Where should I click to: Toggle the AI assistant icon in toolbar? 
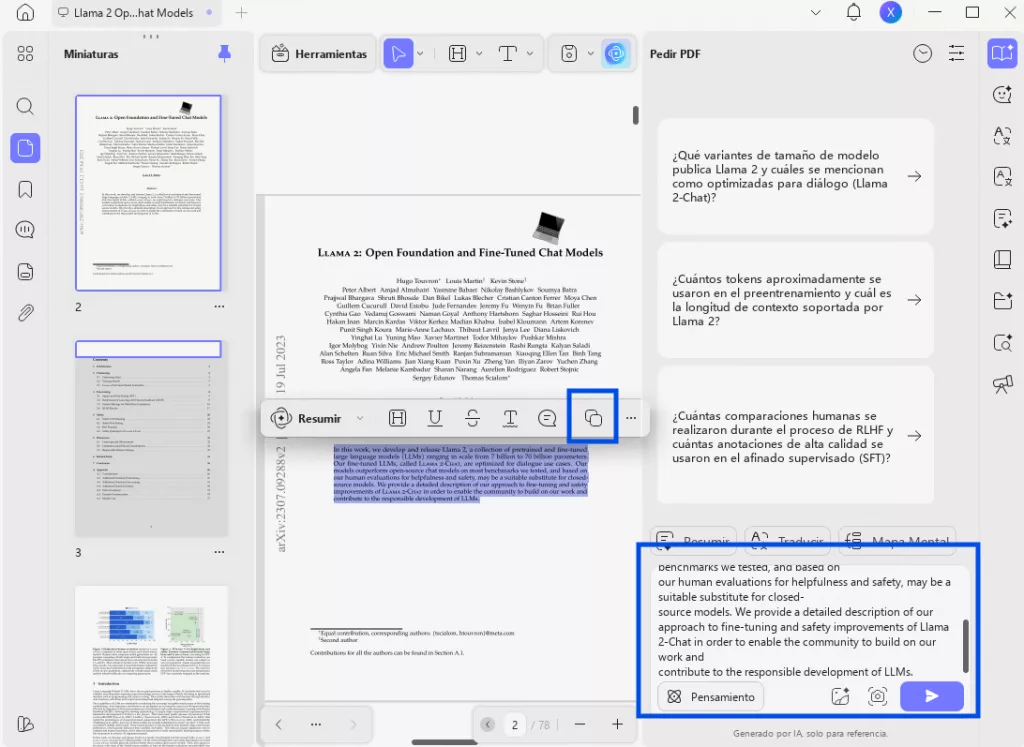point(615,54)
